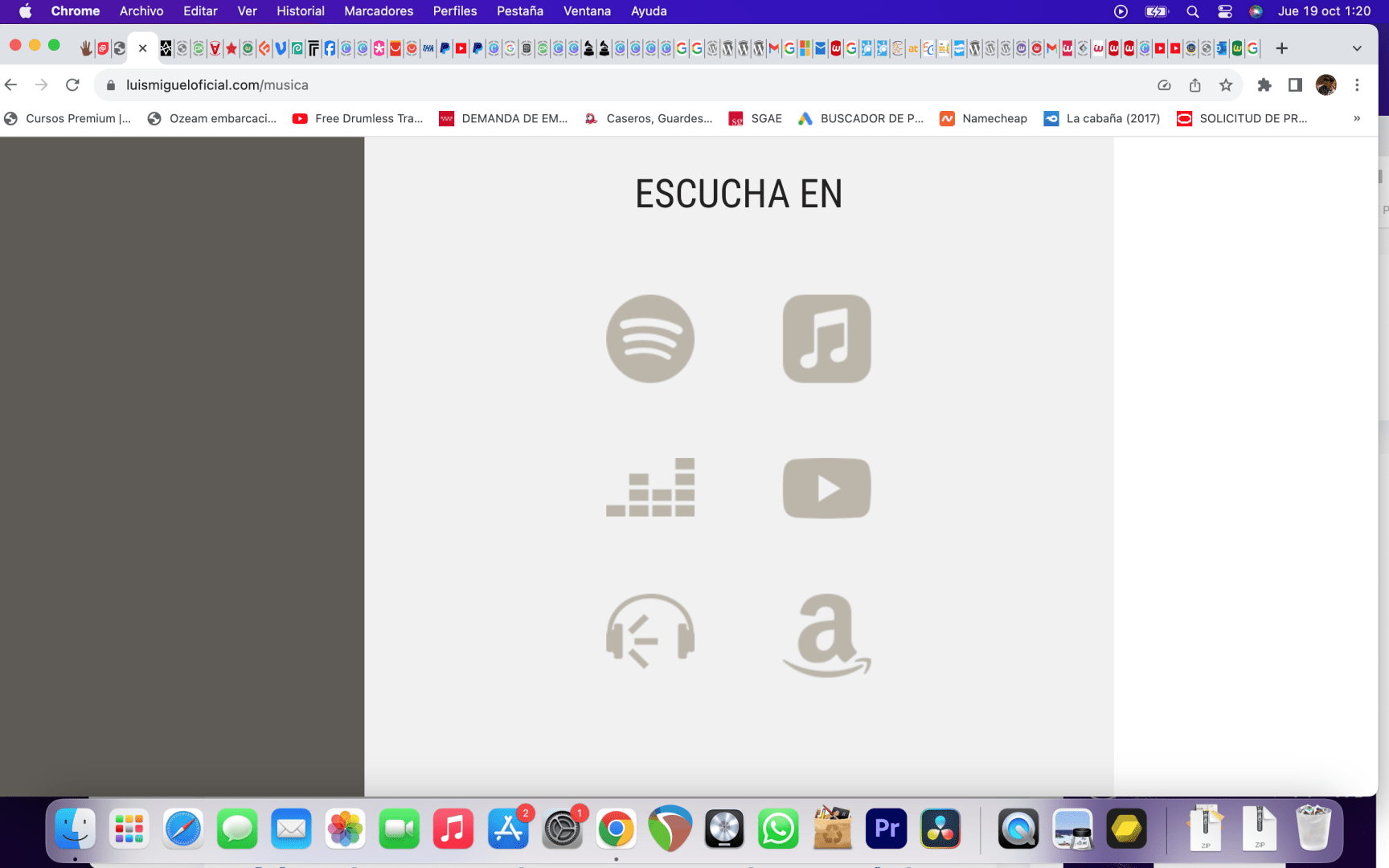Viewport: 1389px width, 868px height.
Task: Open SGAE bookmark
Action: point(755,118)
